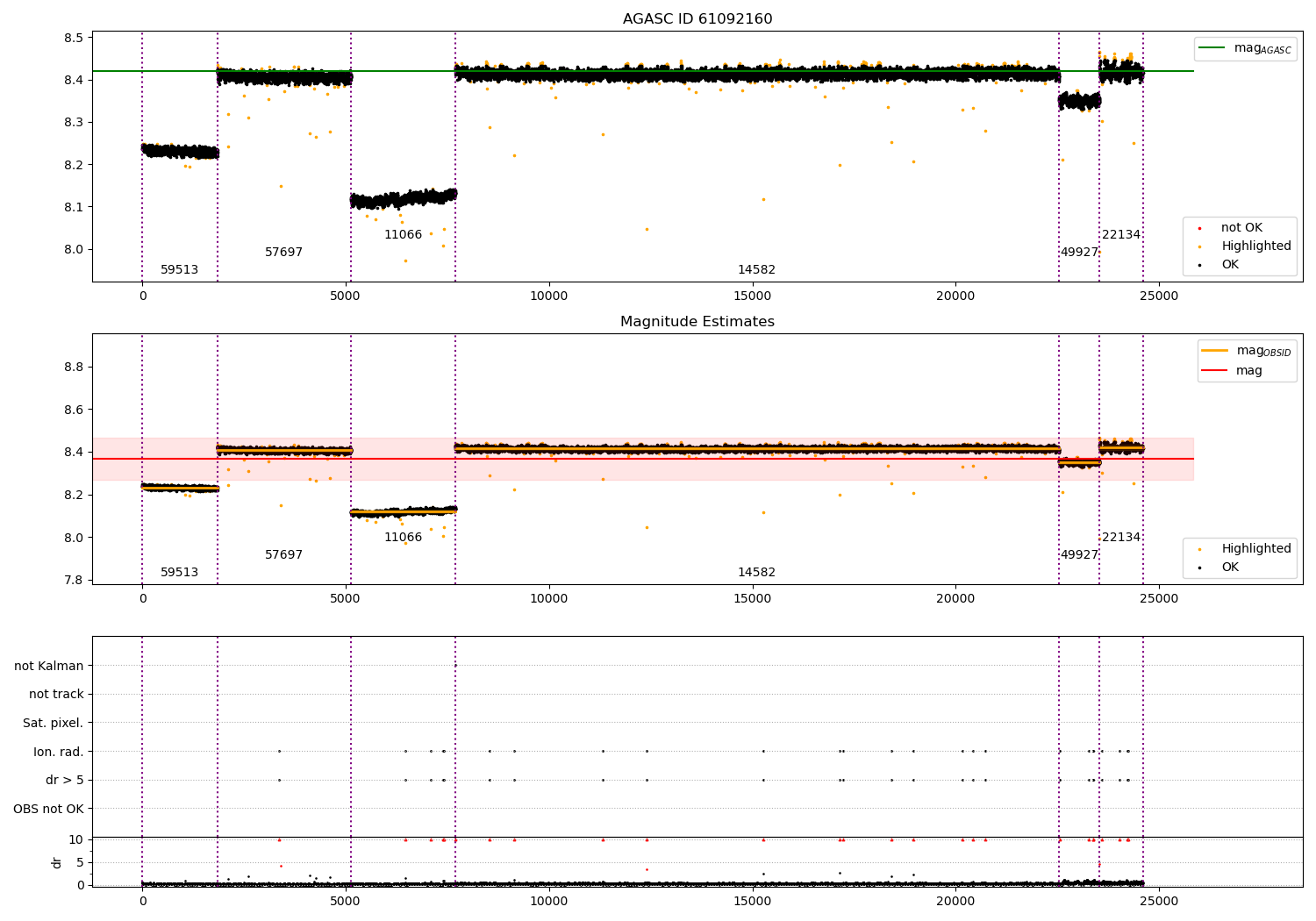Click the plot title "AGASC ID 61092160"
Screen dimensions: 1316x921
(697, 19)
